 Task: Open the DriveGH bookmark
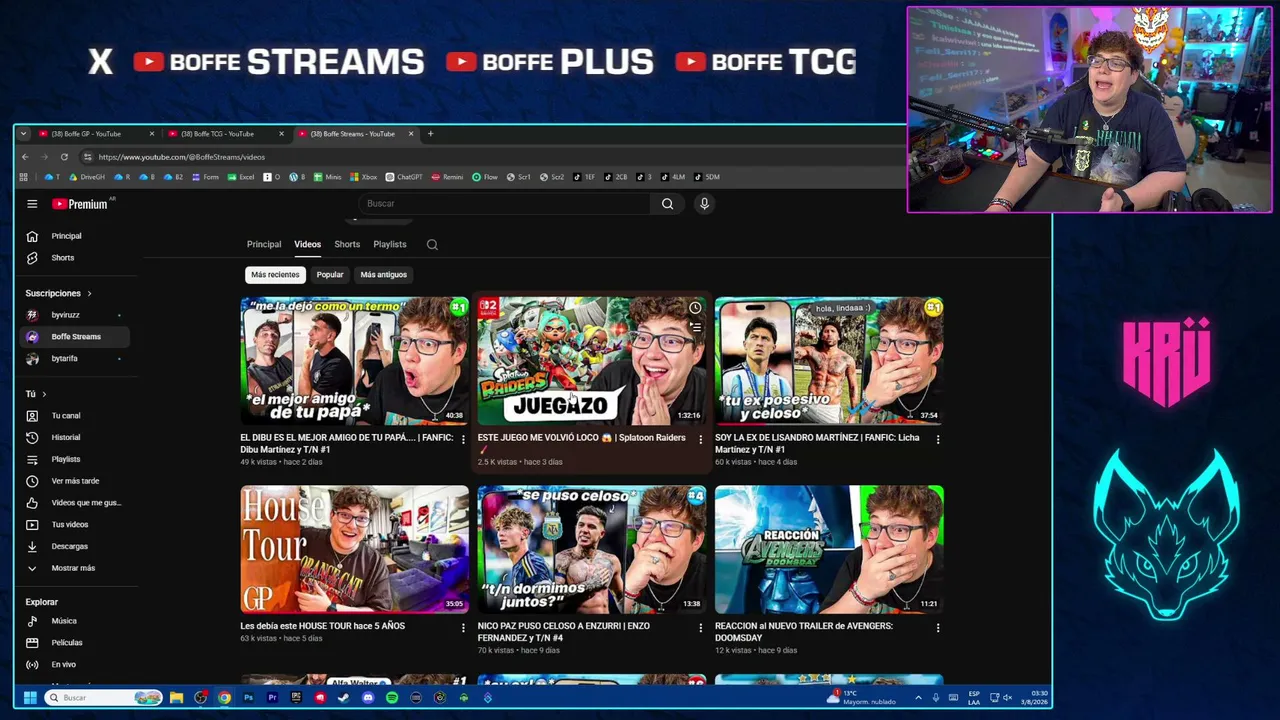pyautogui.click(x=87, y=177)
